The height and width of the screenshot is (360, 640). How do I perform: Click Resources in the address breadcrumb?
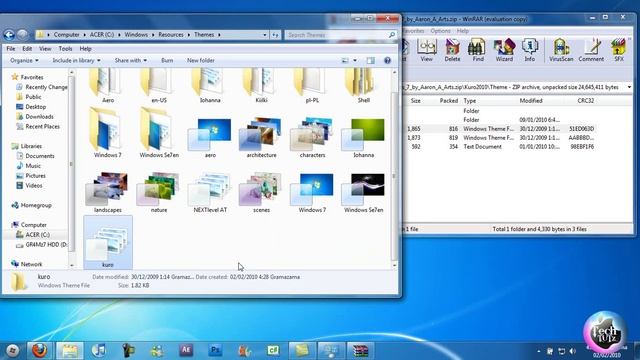(171, 35)
